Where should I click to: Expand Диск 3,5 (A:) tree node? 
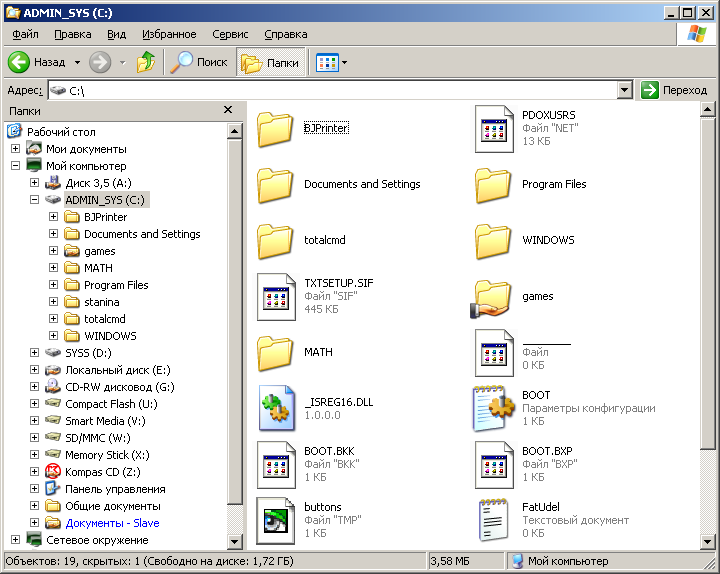[x=34, y=182]
